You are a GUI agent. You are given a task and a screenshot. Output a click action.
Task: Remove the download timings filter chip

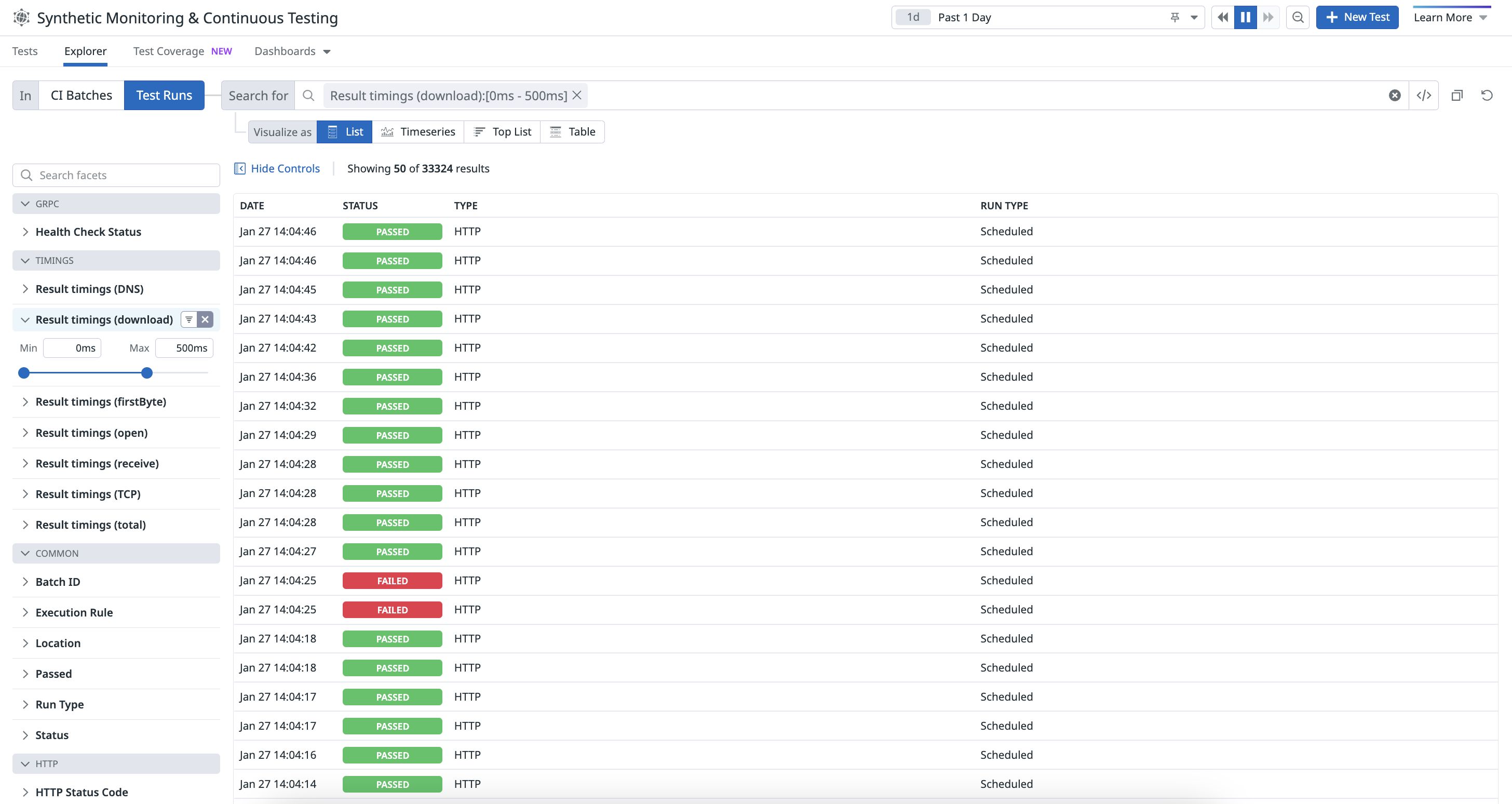tap(577, 95)
